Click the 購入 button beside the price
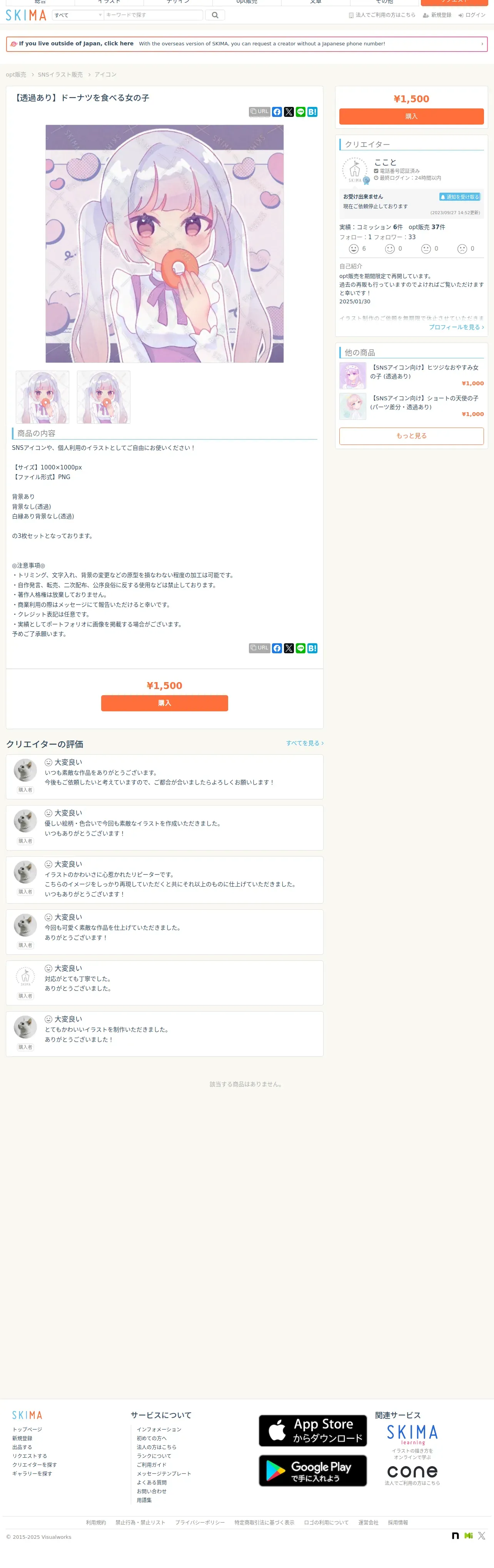494x1568 pixels. pos(411,116)
